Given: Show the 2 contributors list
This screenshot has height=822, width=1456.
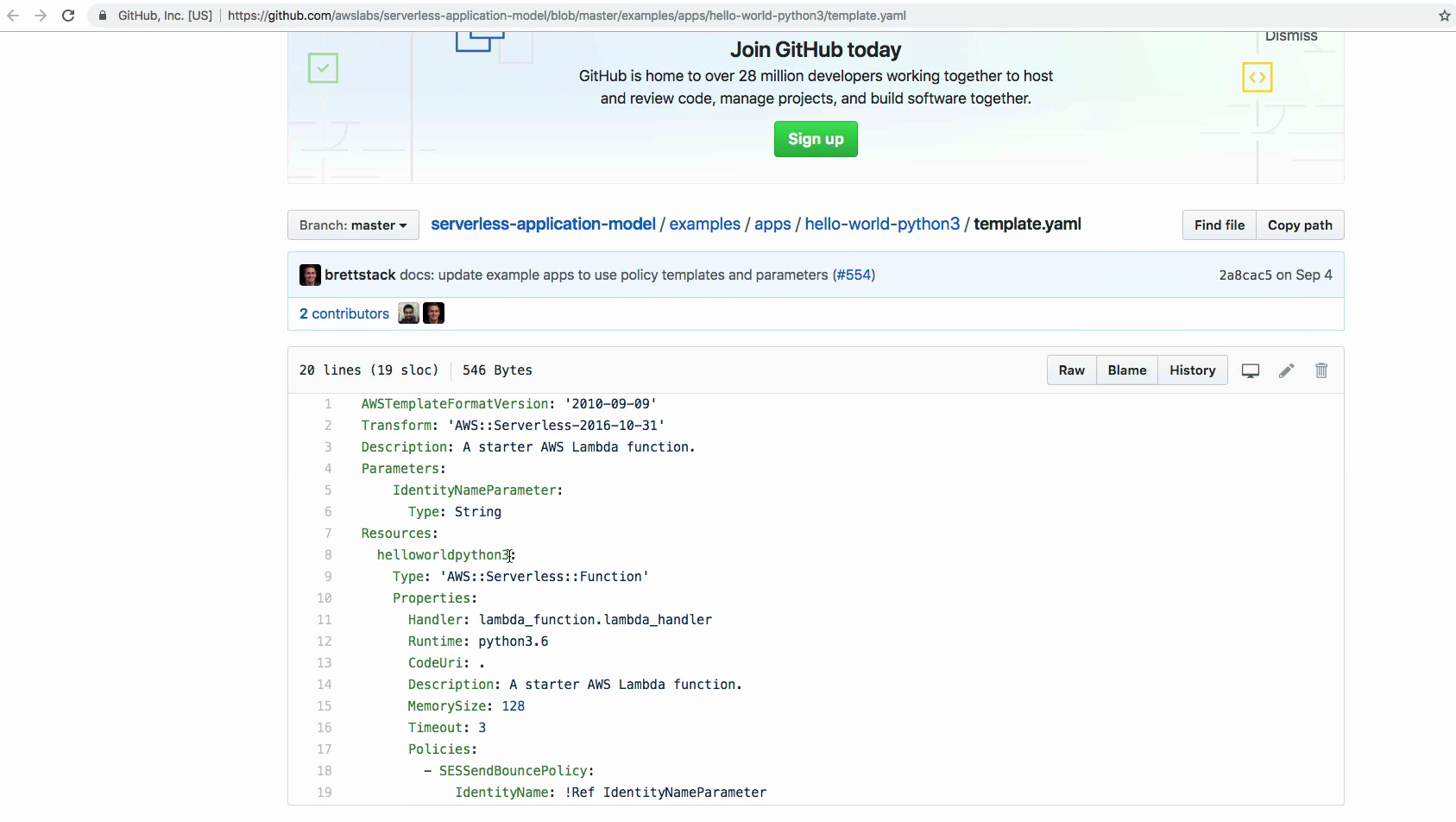Looking at the screenshot, I should [344, 313].
